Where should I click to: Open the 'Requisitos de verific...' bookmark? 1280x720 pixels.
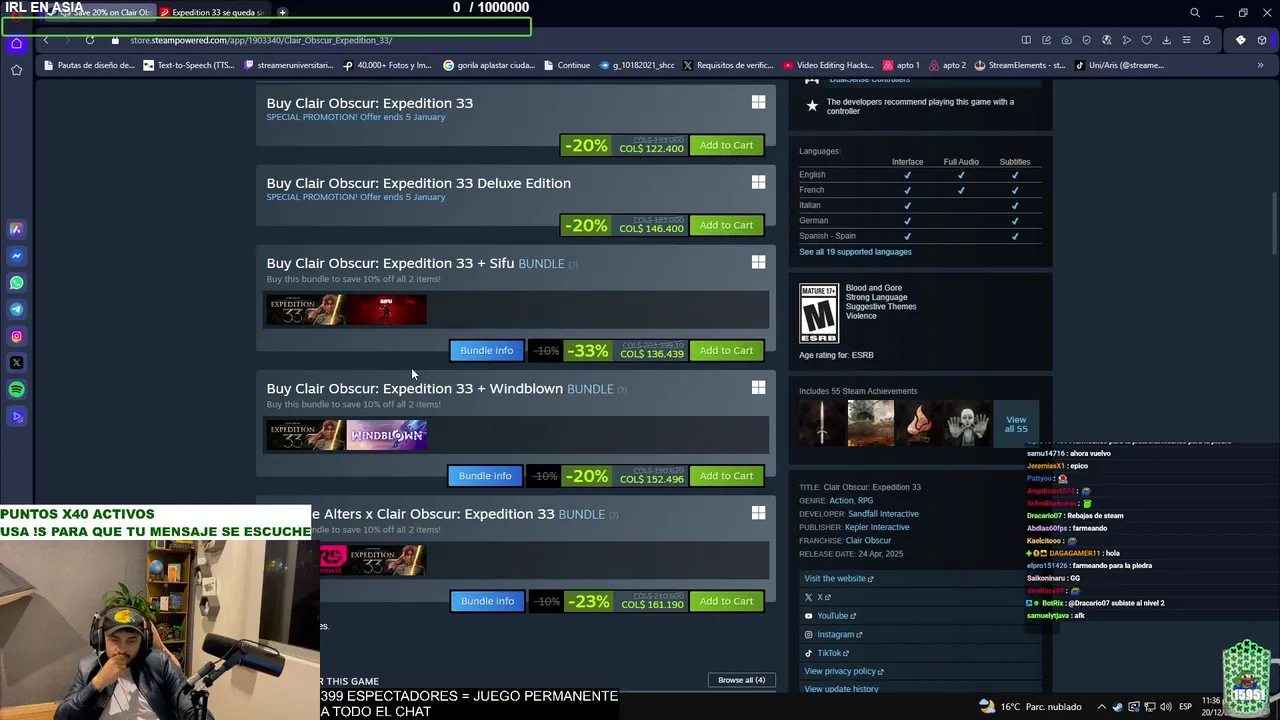(728, 65)
